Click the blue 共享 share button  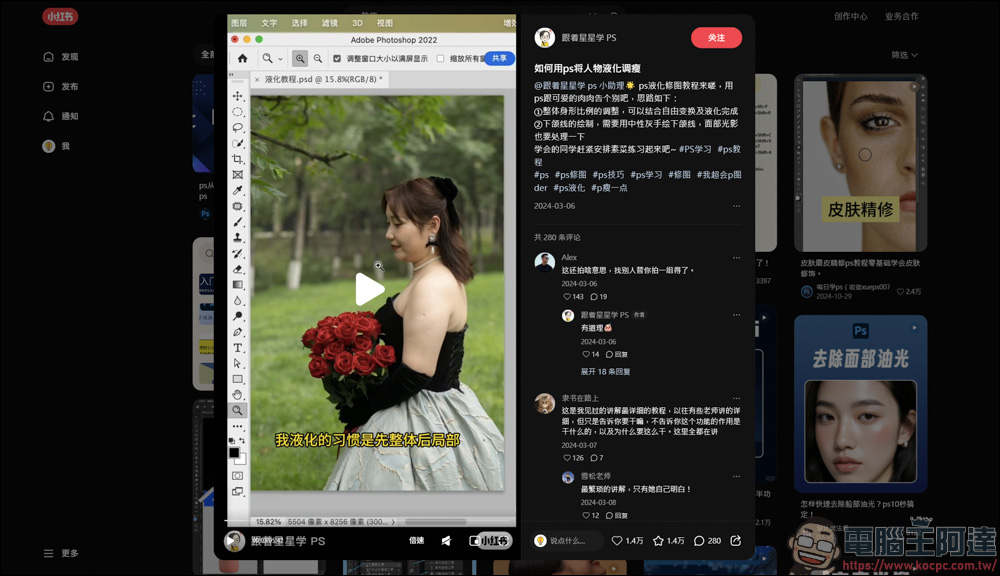[499, 58]
